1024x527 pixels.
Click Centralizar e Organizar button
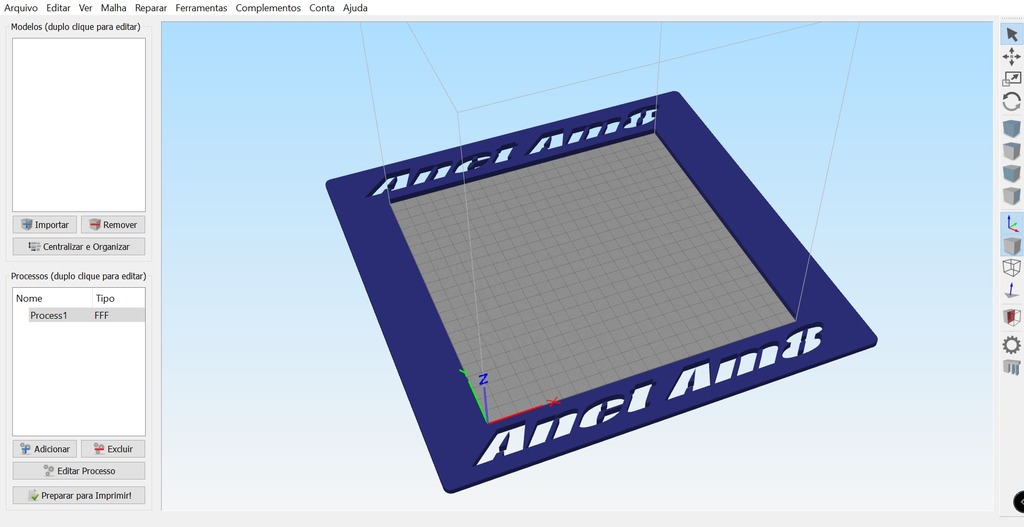click(78, 247)
